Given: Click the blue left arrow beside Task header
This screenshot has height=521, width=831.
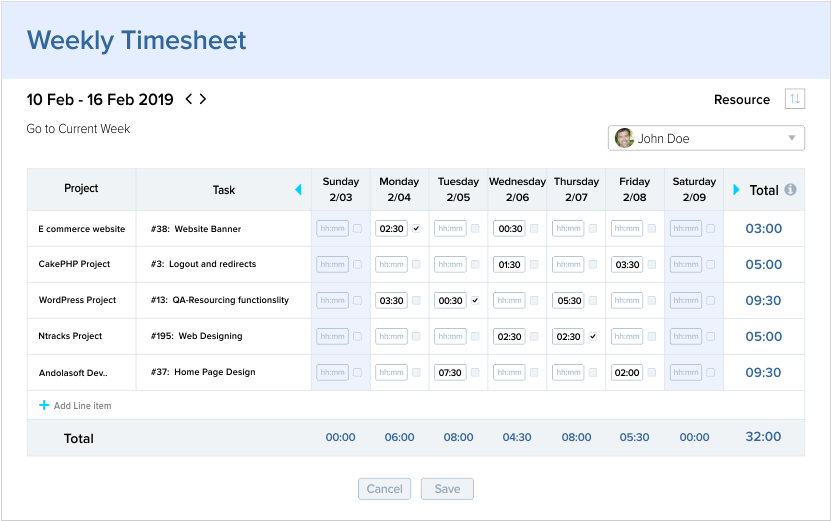Looking at the screenshot, I should (x=298, y=189).
